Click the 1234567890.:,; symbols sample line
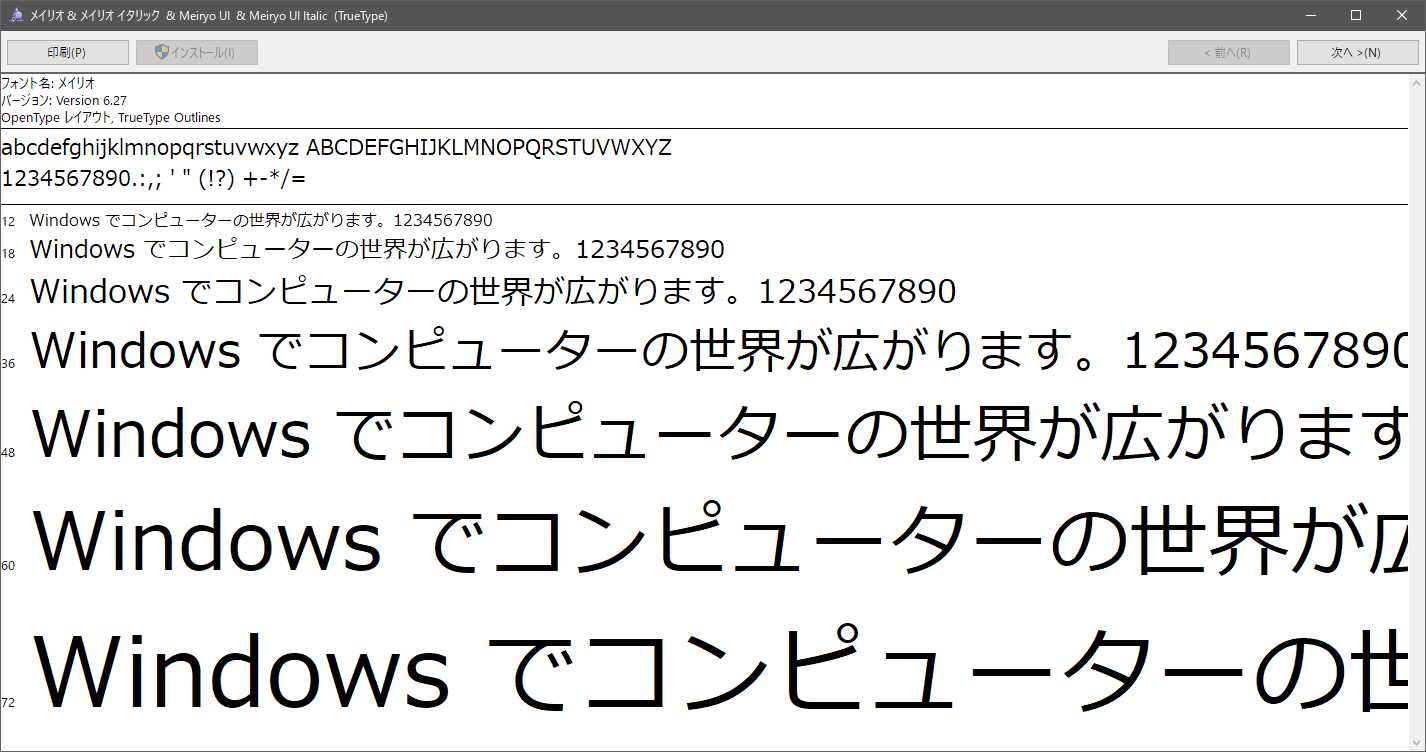The width and height of the screenshot is (1426, 752). tap(154, 179)
